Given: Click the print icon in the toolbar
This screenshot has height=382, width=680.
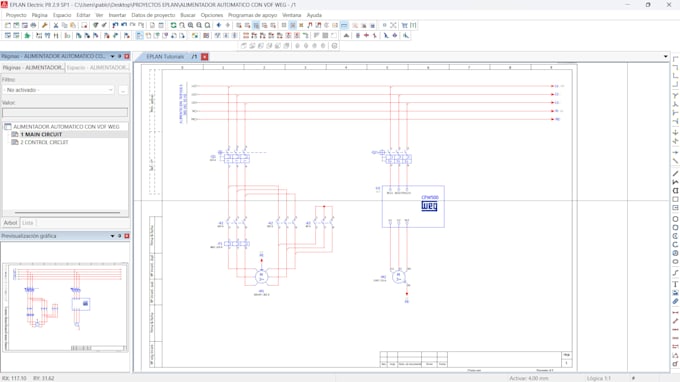Looking at the screenshot, I should point(33,26).
